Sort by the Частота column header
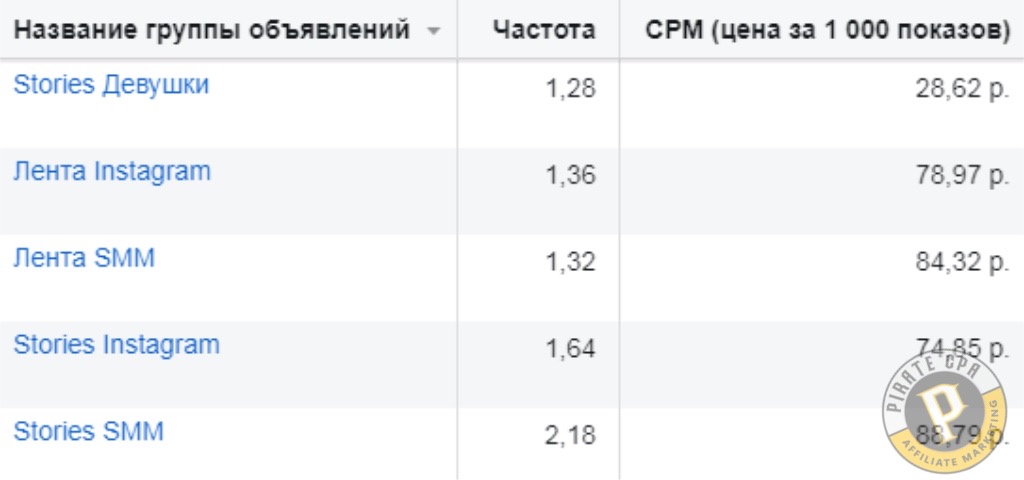 (x=544, y=30)
